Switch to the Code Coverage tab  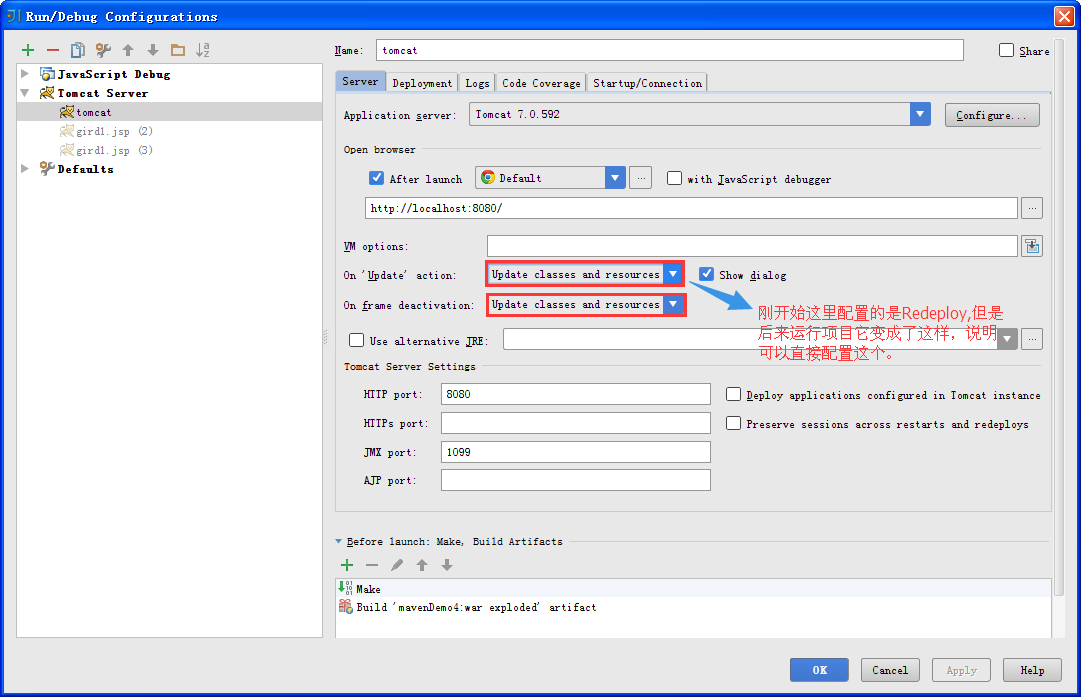click(x=541, y=83)
